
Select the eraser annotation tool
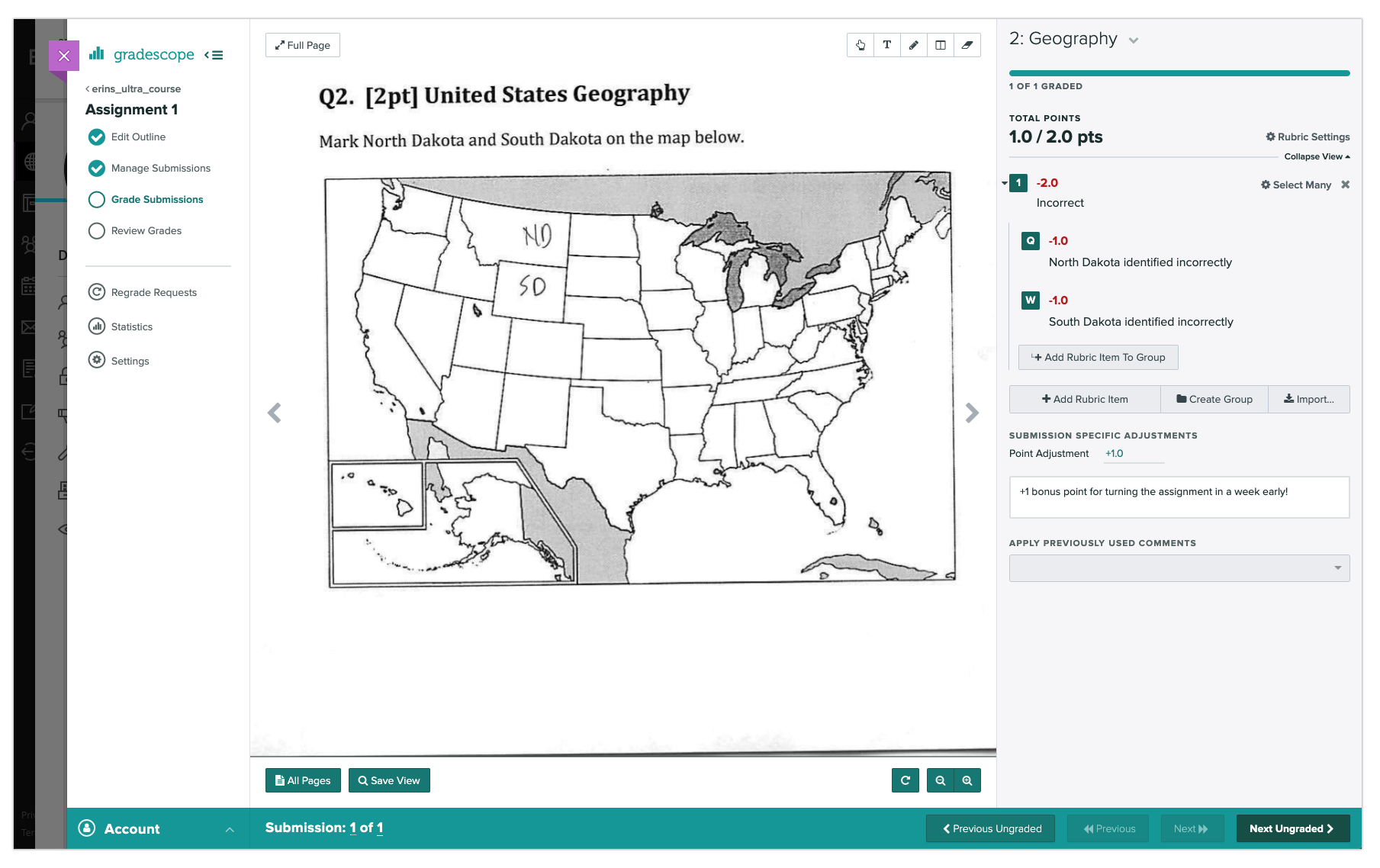(x=967, y=45)
